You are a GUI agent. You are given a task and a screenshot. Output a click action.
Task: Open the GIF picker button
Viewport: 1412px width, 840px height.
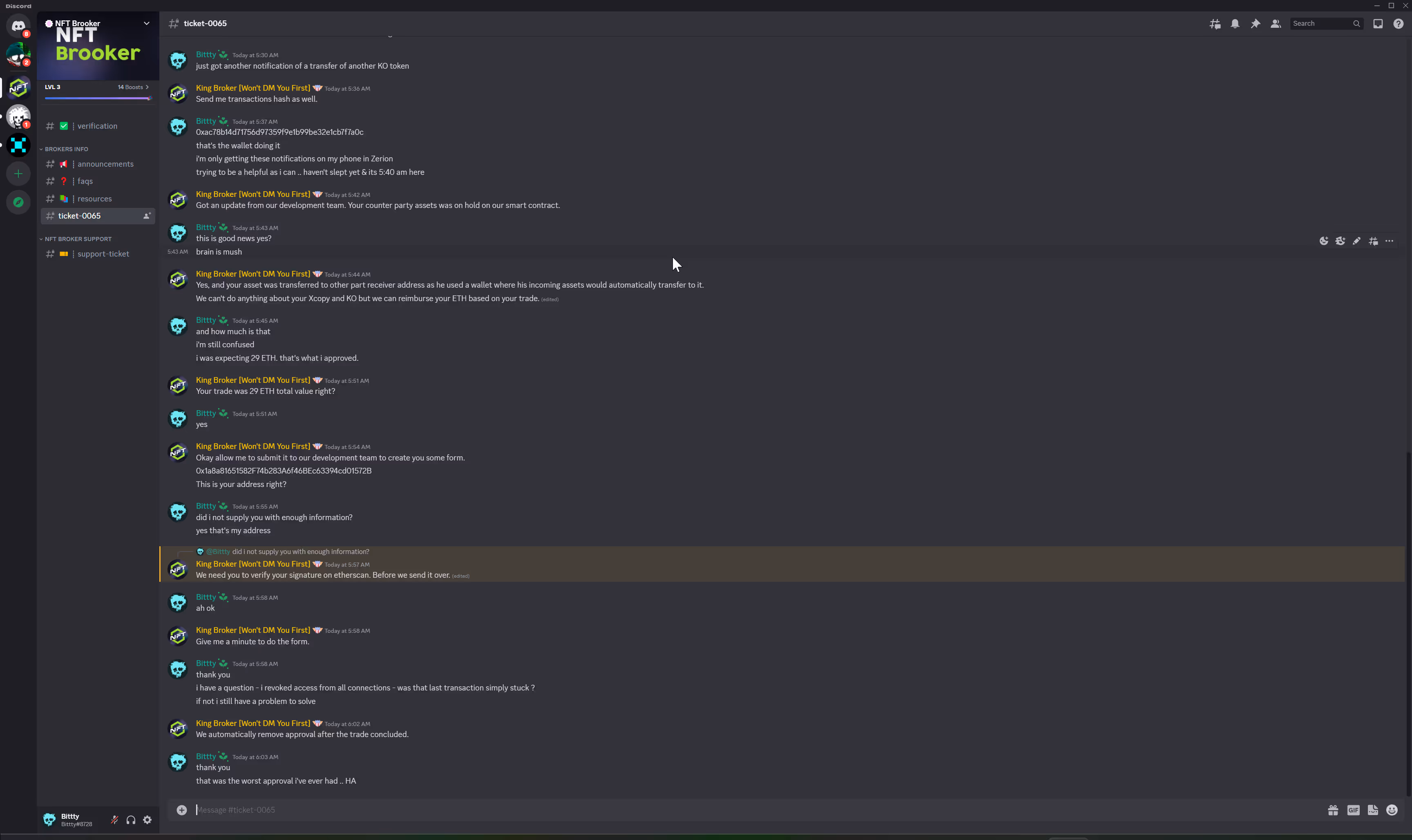pyautogui.click(x=1353, y=810)
